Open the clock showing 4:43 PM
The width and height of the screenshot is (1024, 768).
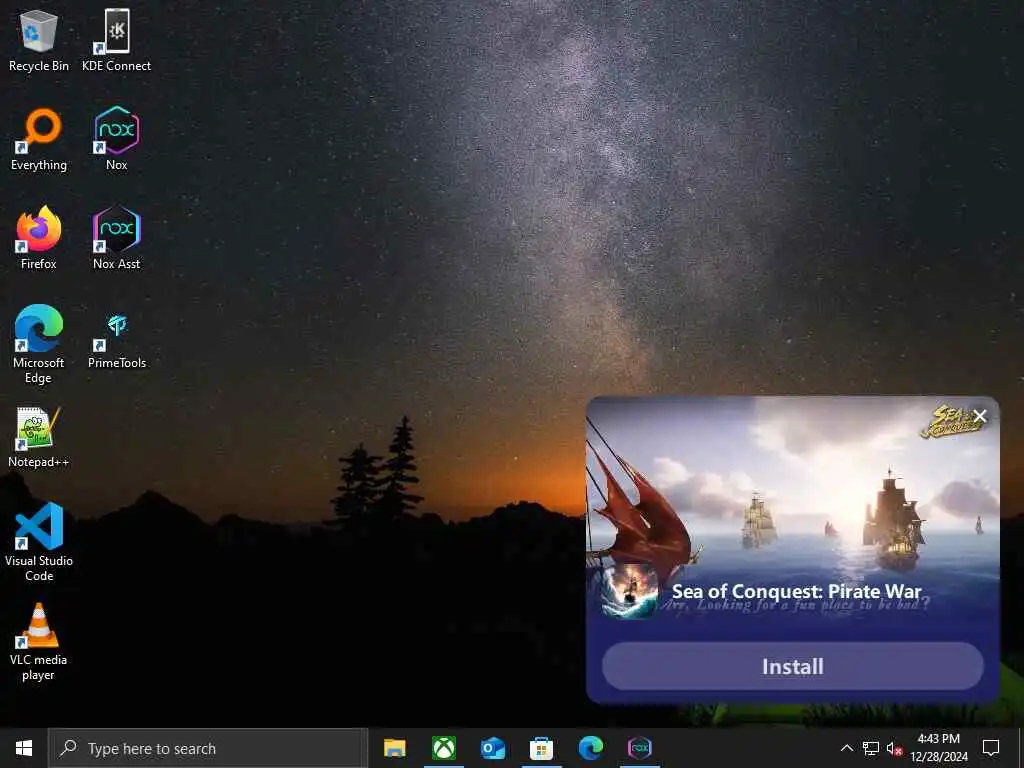tap(939, 748)
